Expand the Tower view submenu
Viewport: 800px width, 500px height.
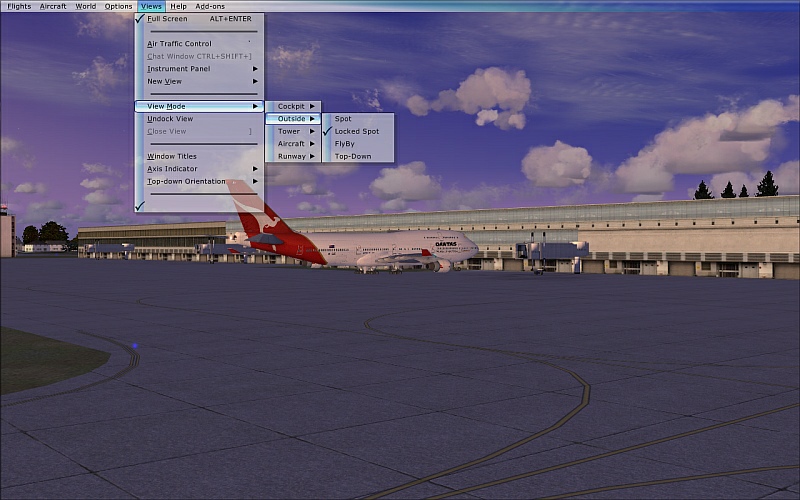(293, 131)
